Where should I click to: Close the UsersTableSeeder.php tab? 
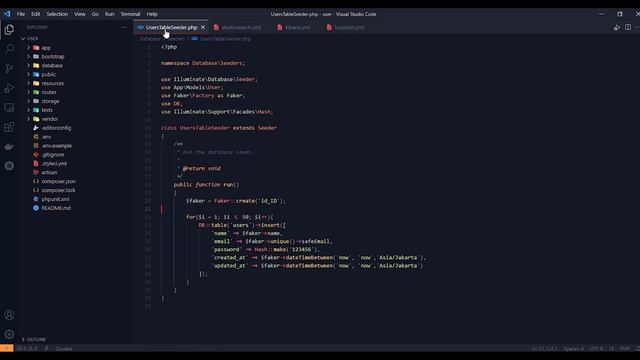click(203, 27)
